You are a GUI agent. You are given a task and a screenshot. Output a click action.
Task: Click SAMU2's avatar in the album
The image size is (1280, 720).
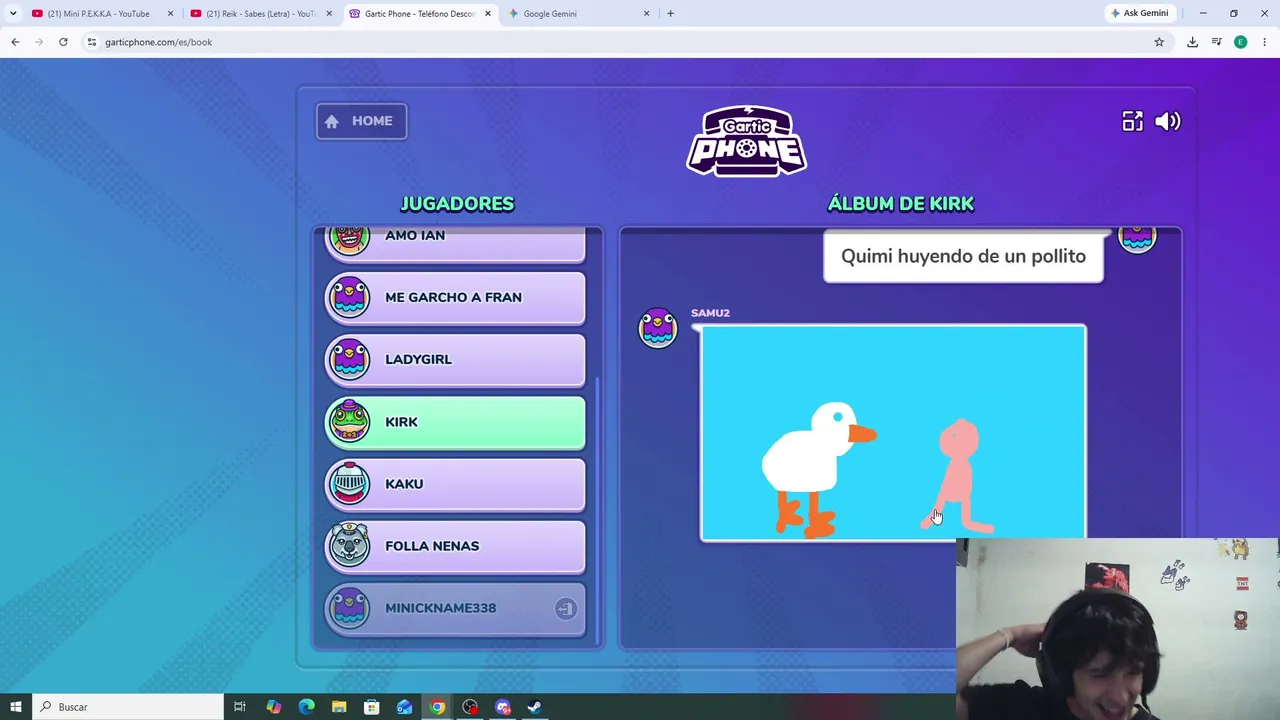[x=658, y=327]
